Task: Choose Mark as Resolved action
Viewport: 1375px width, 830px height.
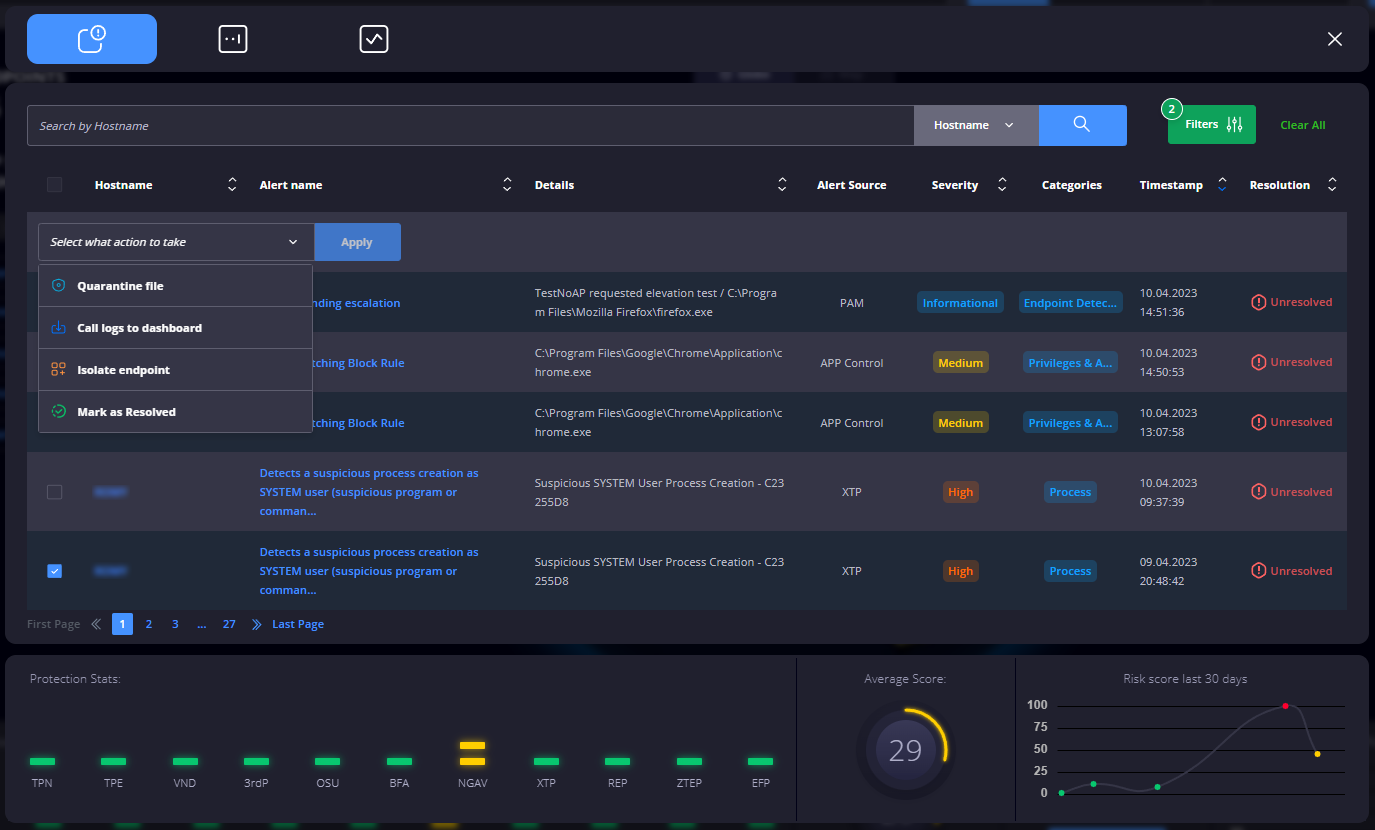Action: (176, 412)
